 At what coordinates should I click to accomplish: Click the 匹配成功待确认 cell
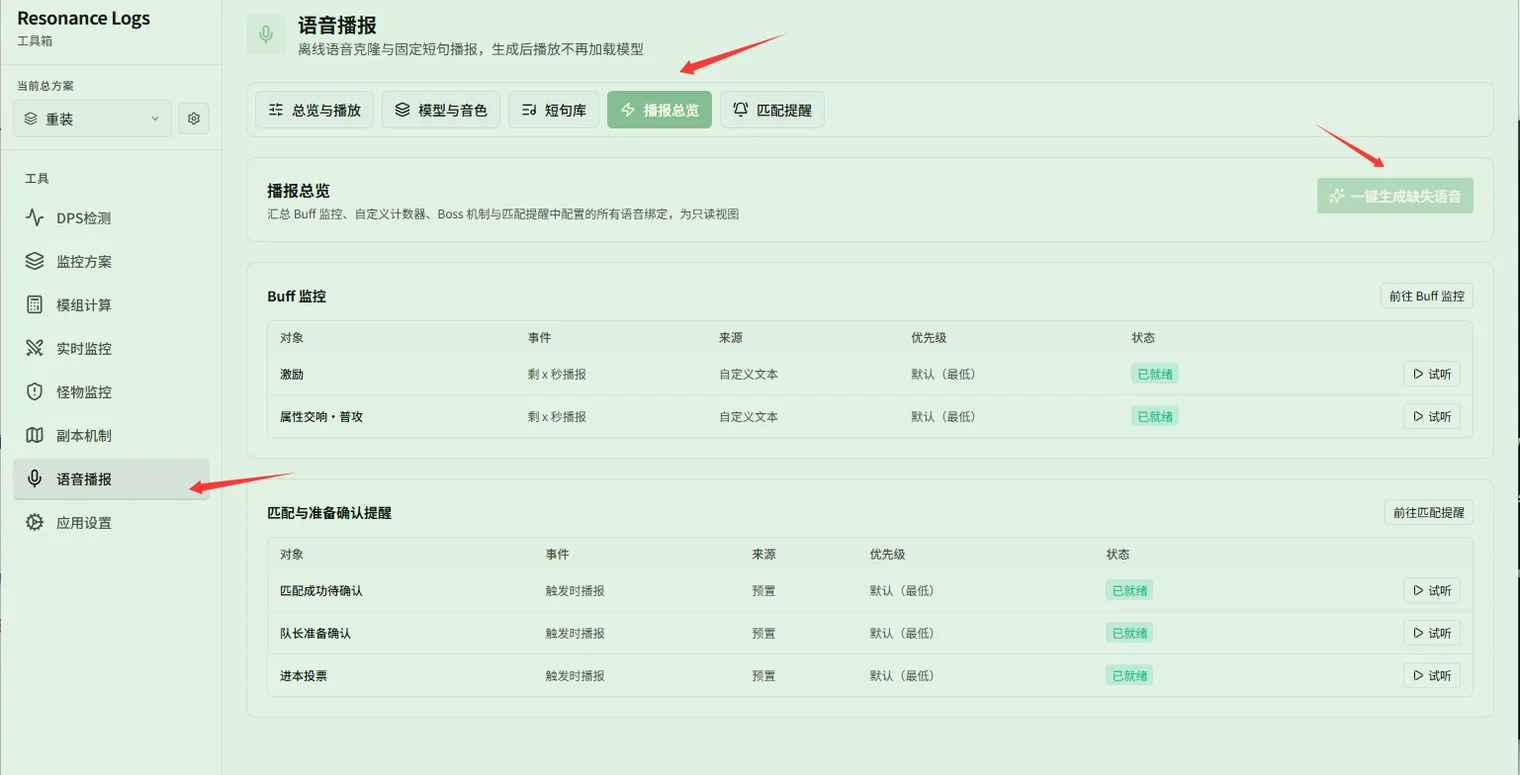pyautogui.click(x=321, y=591)
